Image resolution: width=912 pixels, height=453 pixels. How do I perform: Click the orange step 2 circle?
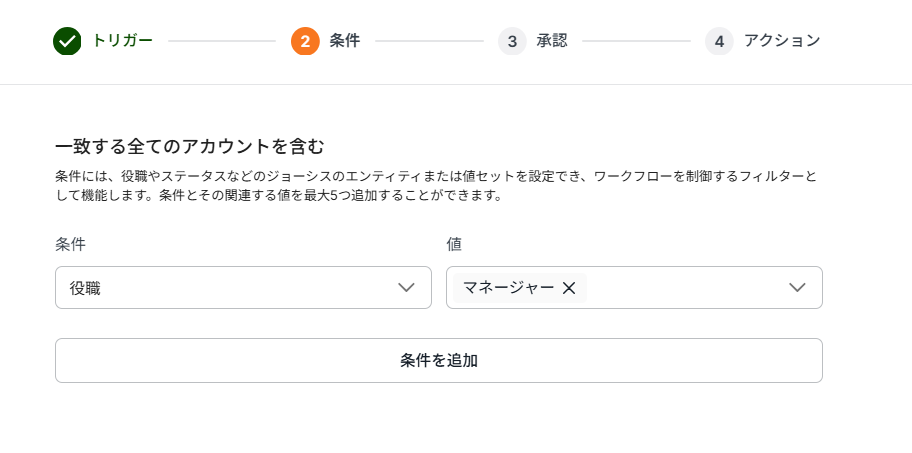tap(305, 41)
